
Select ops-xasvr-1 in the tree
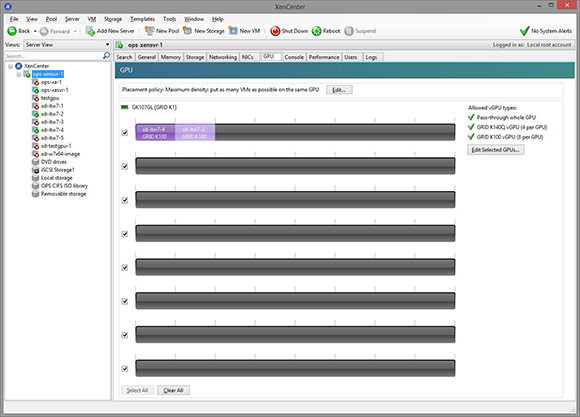tap(55, 90)
